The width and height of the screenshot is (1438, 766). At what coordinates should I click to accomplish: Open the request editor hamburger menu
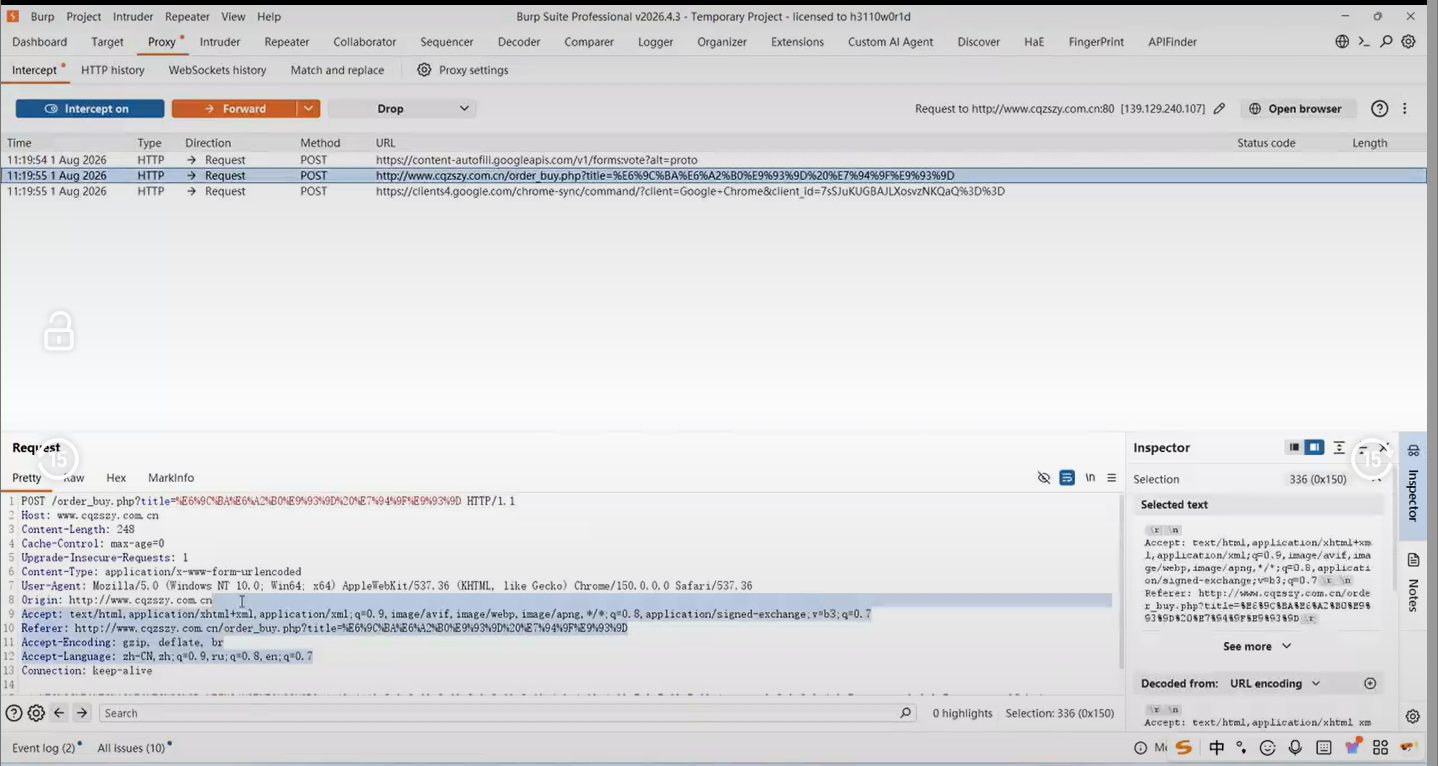click(x=1111, y=478)
